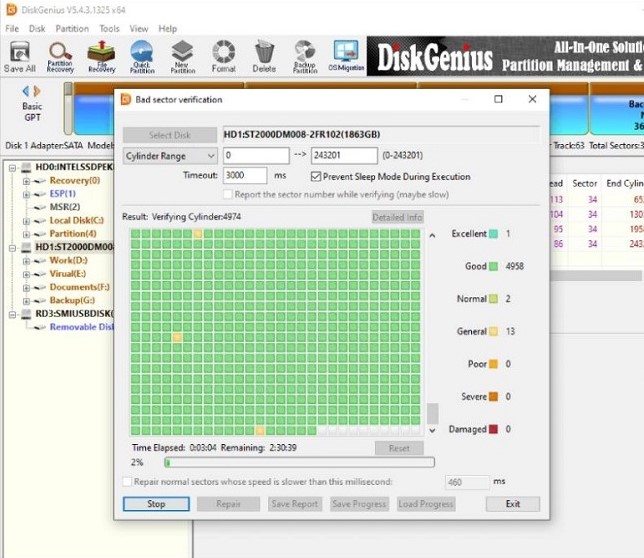Expand the Partition(4) node
The width and height of the screenshot is (644, 558).
[x=26, y=234]
